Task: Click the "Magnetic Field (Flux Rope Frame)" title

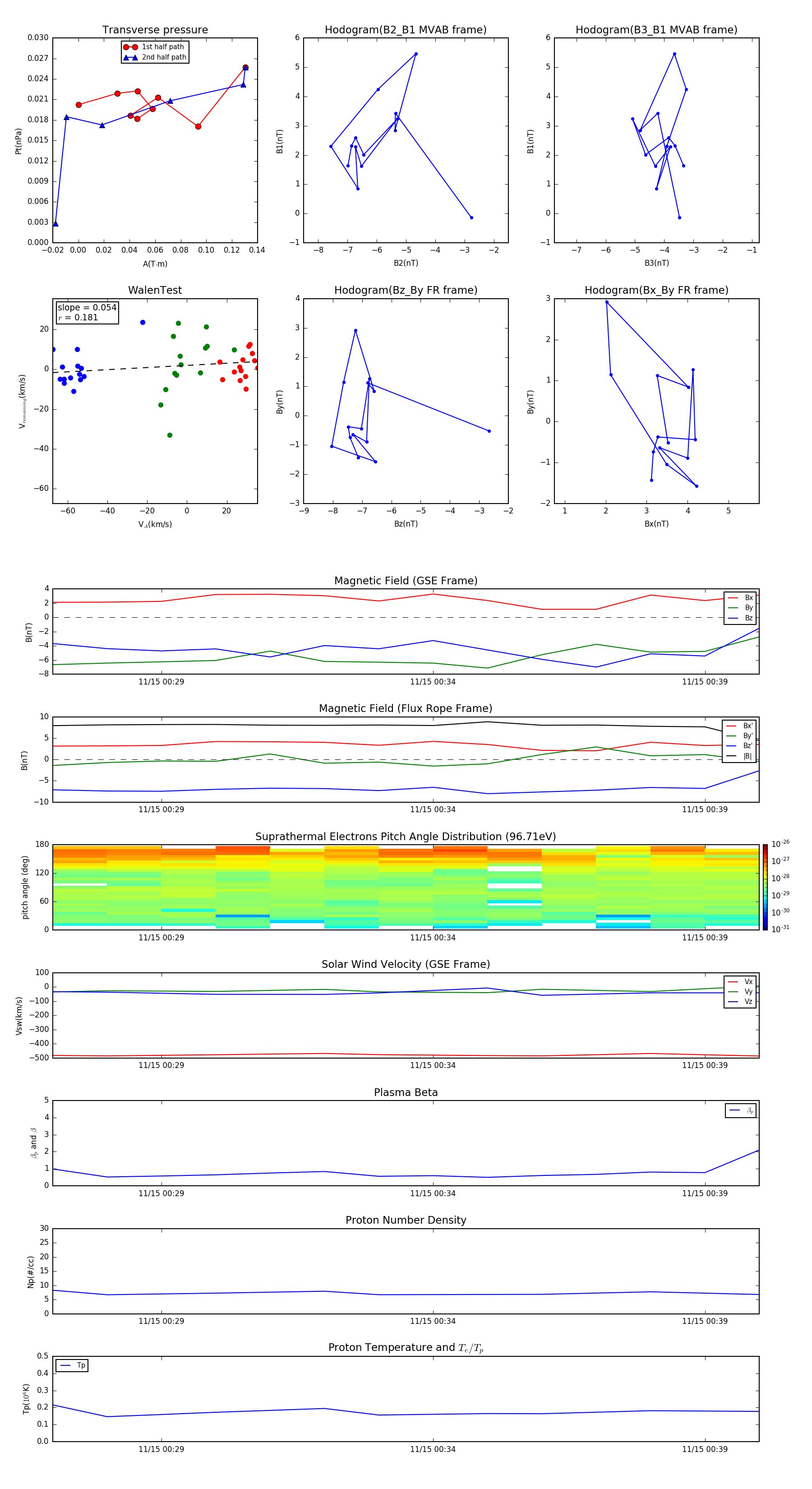Action: [x=406, y=709]
